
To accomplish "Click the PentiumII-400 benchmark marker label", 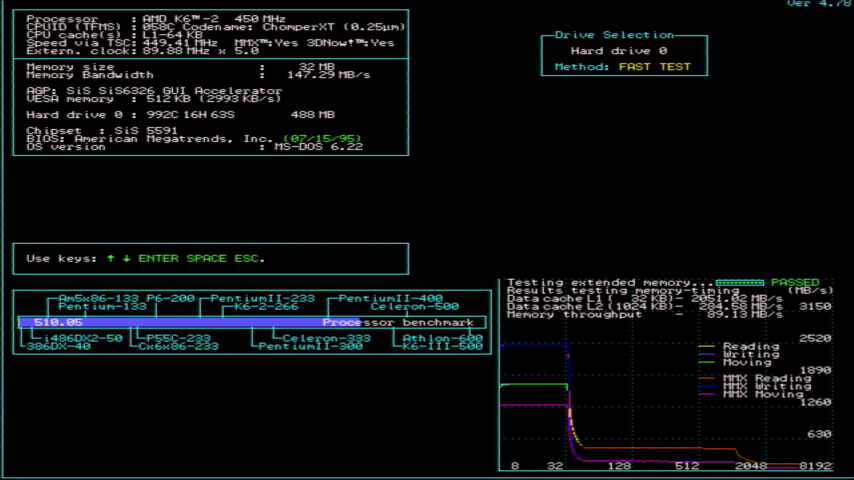I will [390, 298].
